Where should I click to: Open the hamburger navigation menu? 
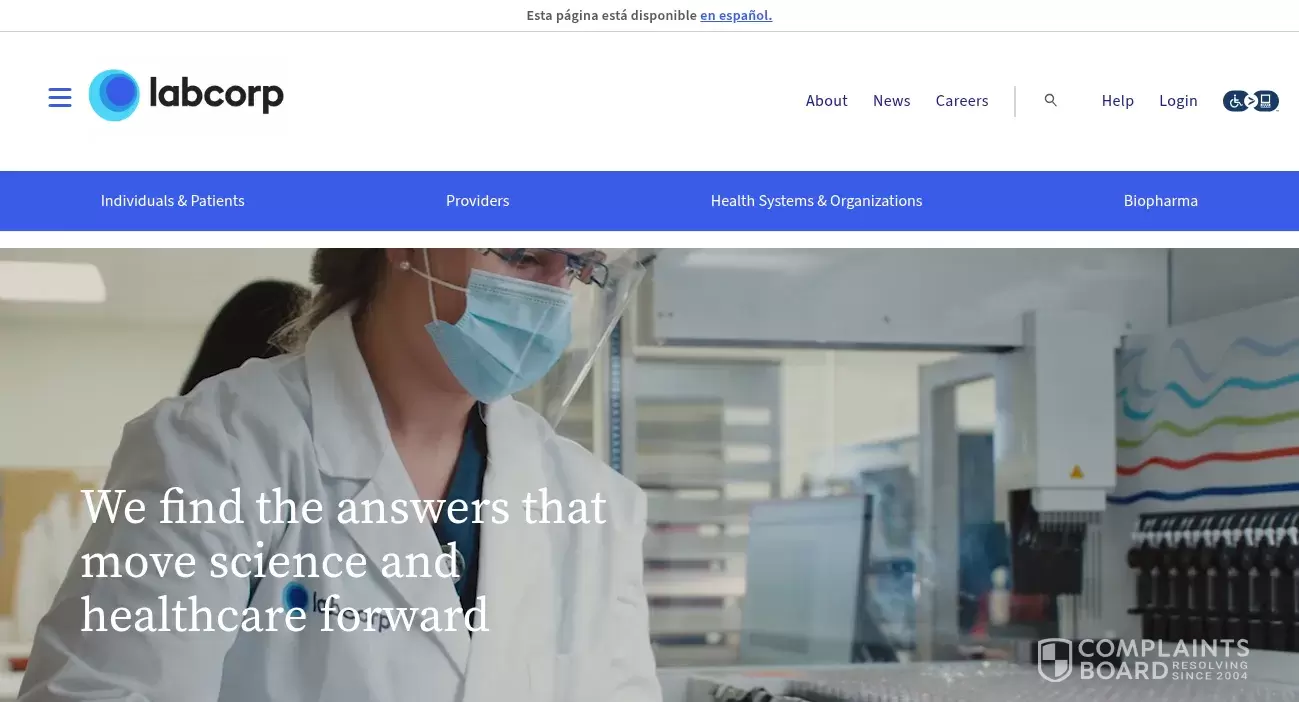(x=60, y=97)
